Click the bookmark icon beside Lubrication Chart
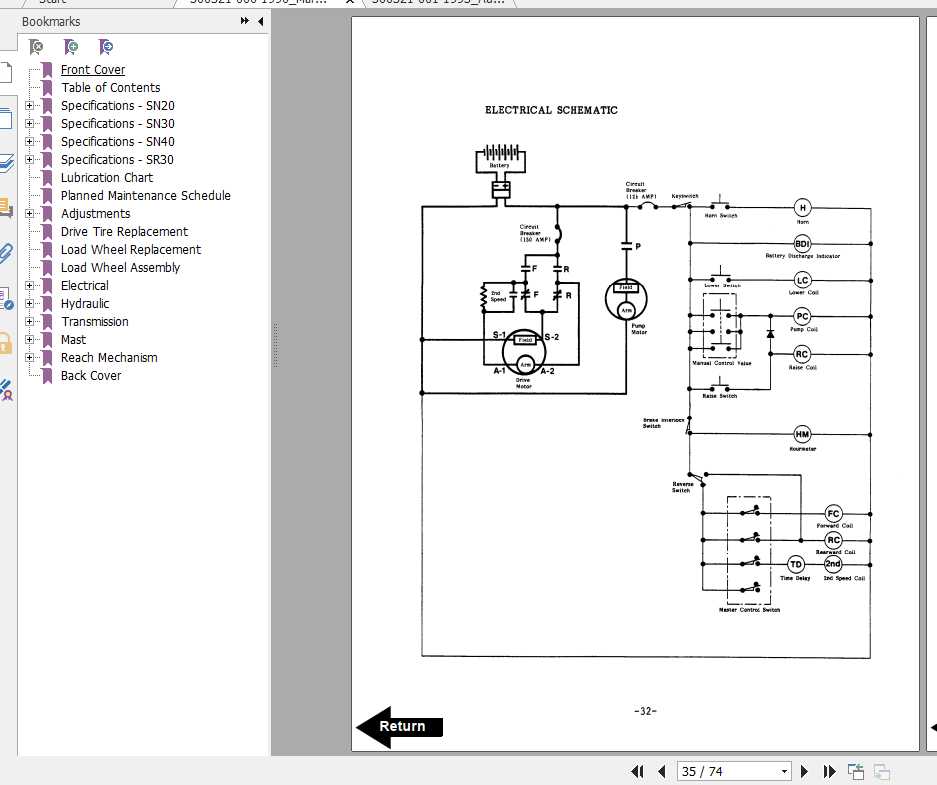The image size is (937, 785). (47, 178)
